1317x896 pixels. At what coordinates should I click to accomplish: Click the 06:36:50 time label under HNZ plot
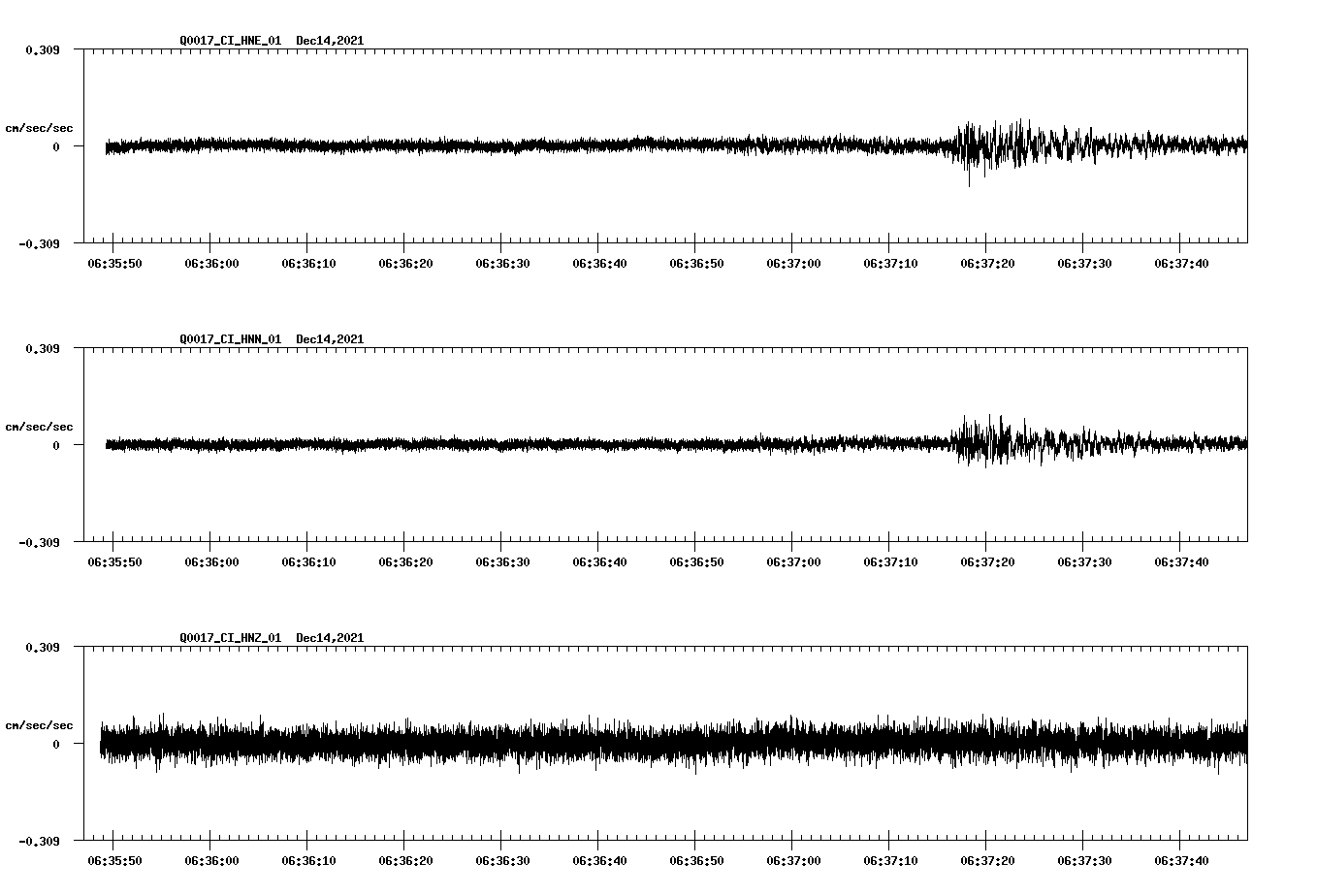tap(696, 861)
